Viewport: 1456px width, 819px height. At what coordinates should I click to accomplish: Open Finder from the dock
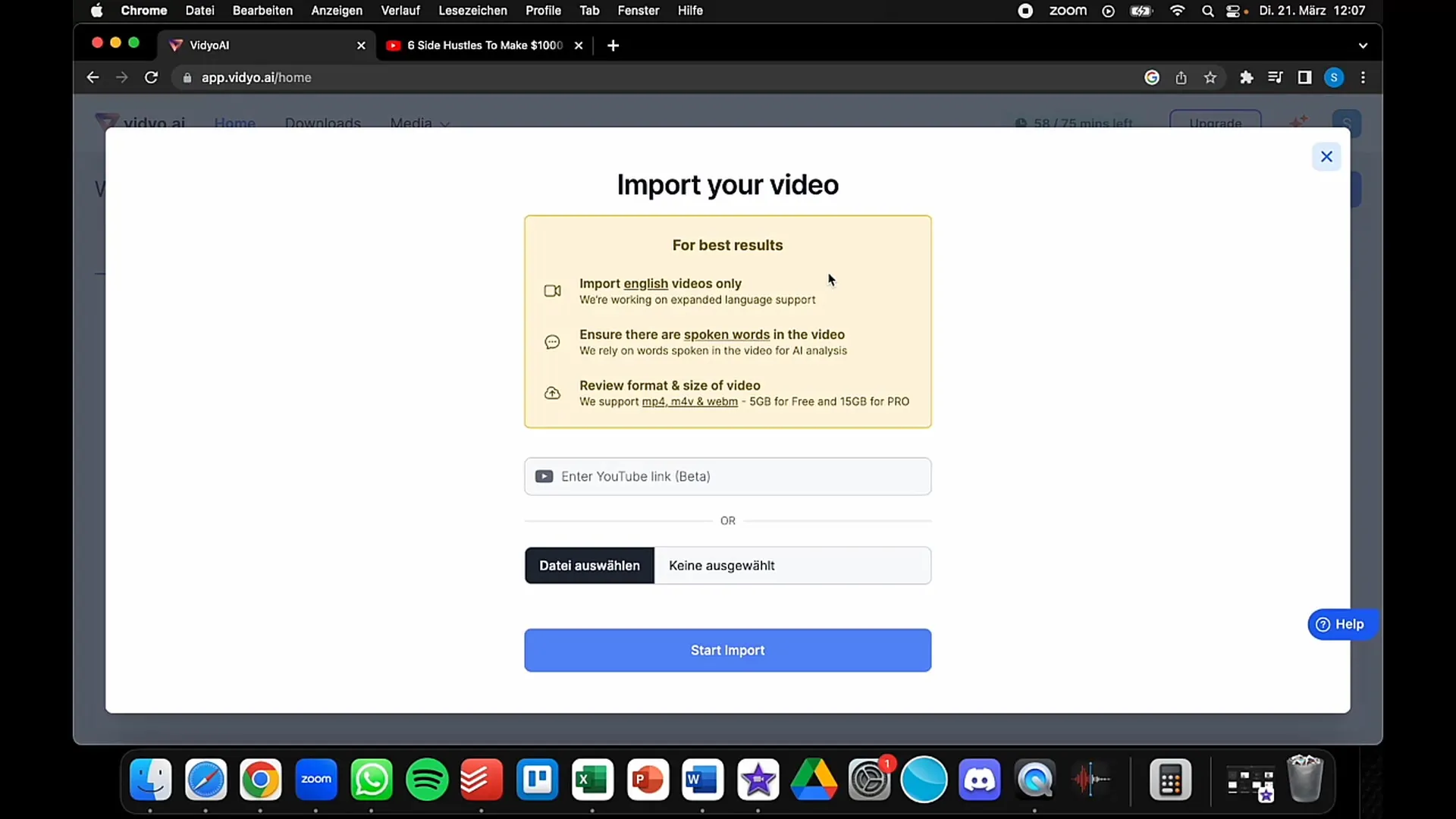point(151,780)
